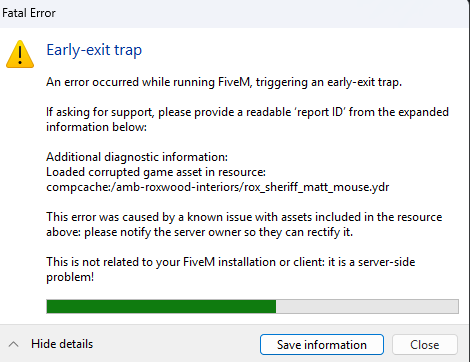470x362 pixels.
Task: Click the Loaded corrupted game asset line
Action: click(156, 172)
